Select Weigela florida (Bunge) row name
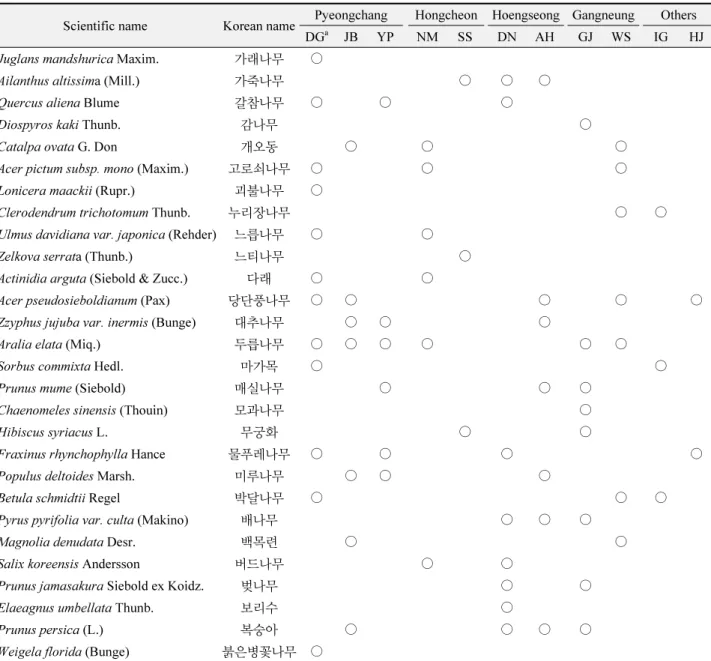The image size is (711, 661). coord(64,652)
